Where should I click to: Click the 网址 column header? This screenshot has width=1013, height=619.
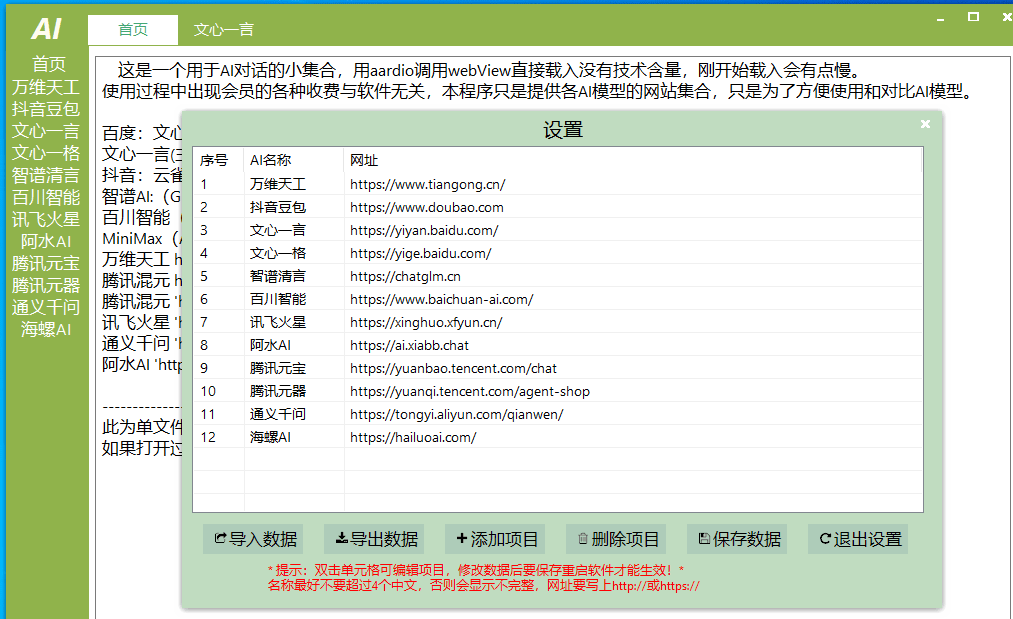633,160
